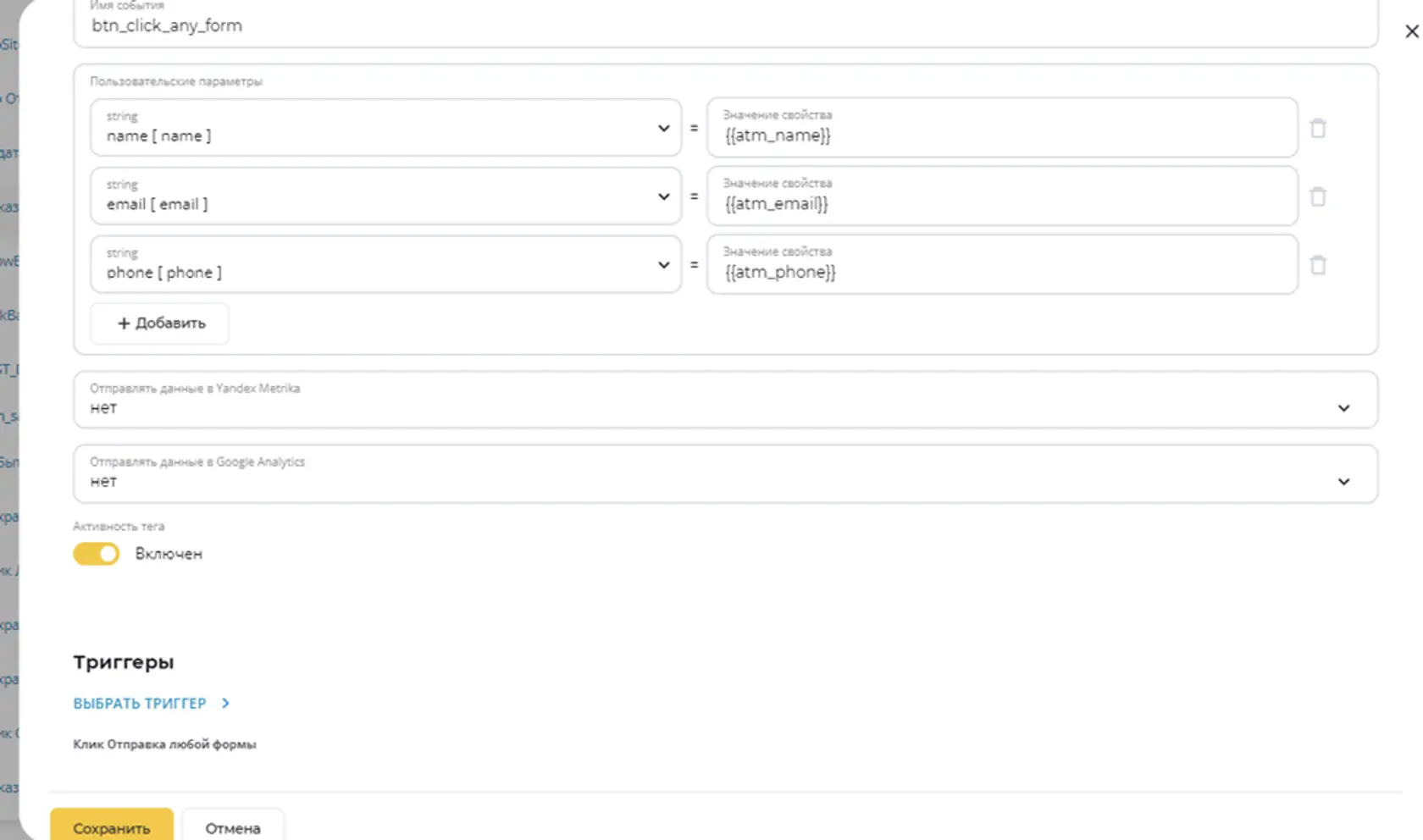Click the plus icon in Добавить
Viewport: 1423px width, 840px height.
(x=124, y=323)
